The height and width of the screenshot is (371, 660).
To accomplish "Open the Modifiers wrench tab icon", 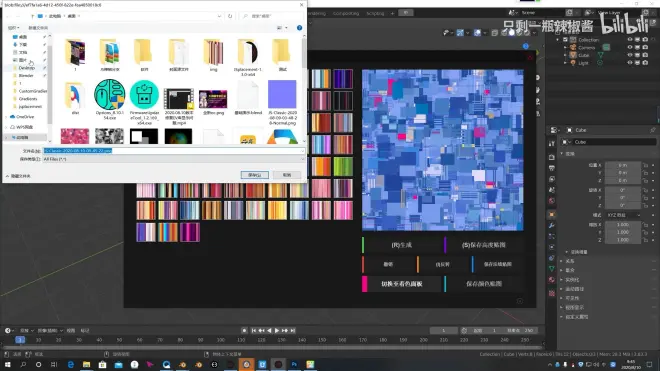I will (x=552, y=226).
